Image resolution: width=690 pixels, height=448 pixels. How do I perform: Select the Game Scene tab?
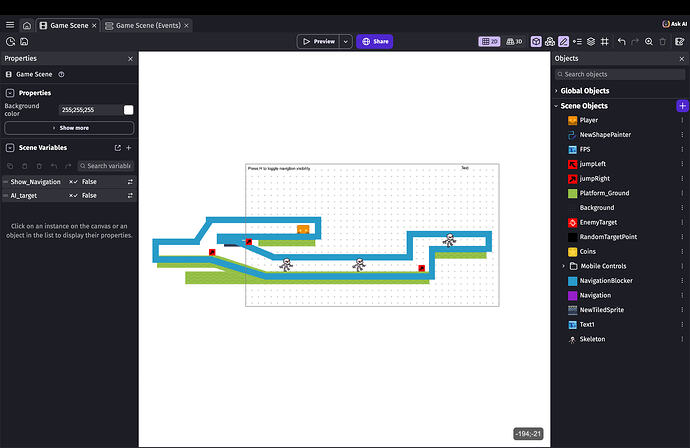(68, 26)
